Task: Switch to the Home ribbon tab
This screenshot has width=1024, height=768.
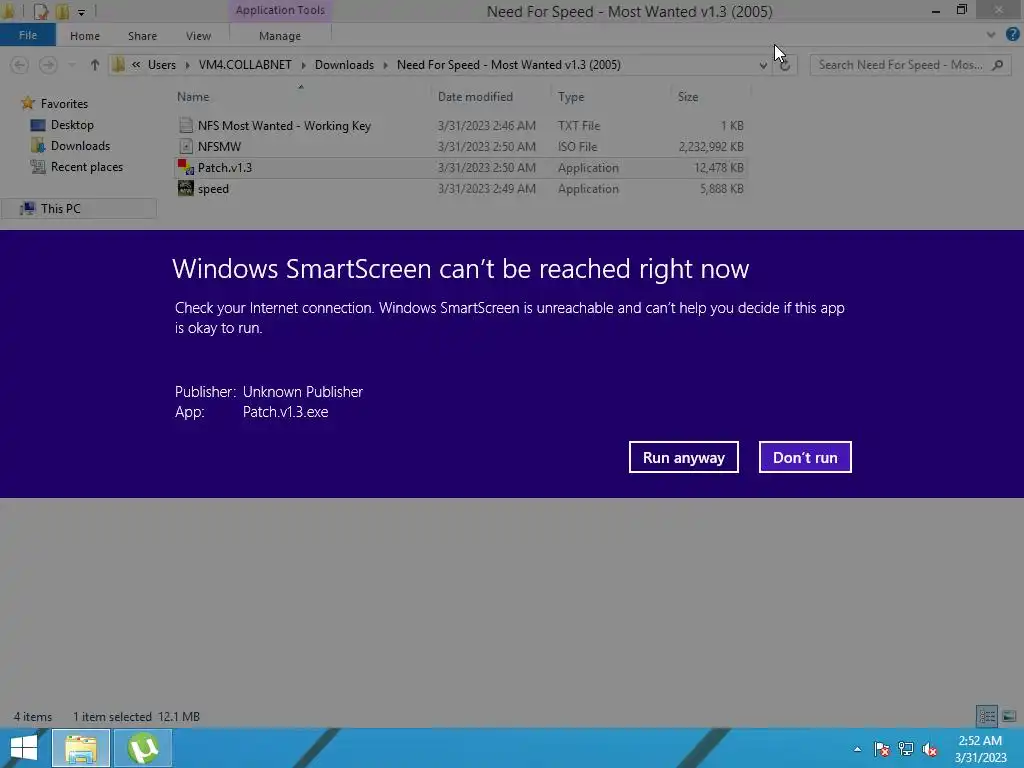Action: [85, 36]
